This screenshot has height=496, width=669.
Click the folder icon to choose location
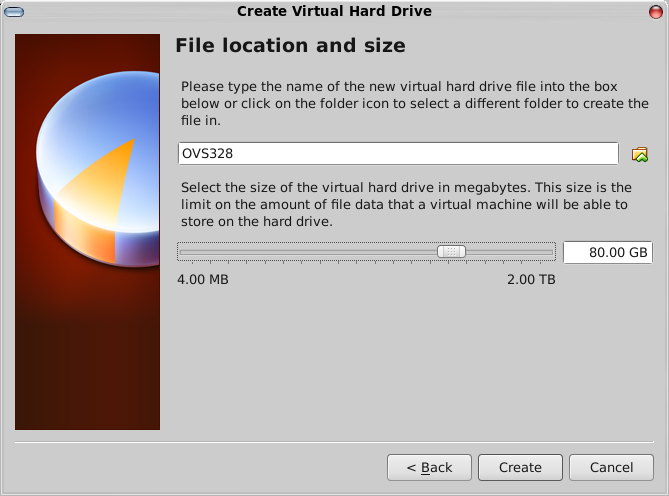(640, 154)
